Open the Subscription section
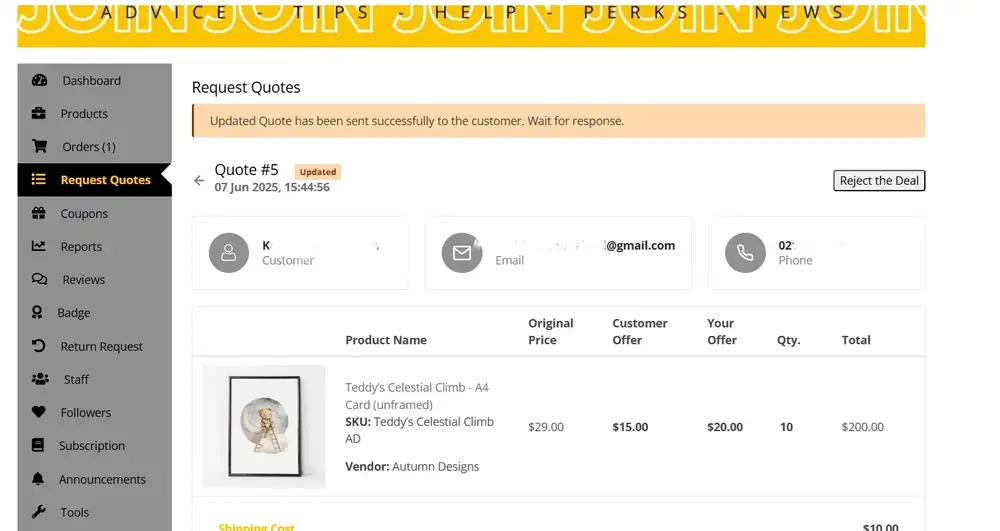The image size is (1000, 531). click(94, 446)
